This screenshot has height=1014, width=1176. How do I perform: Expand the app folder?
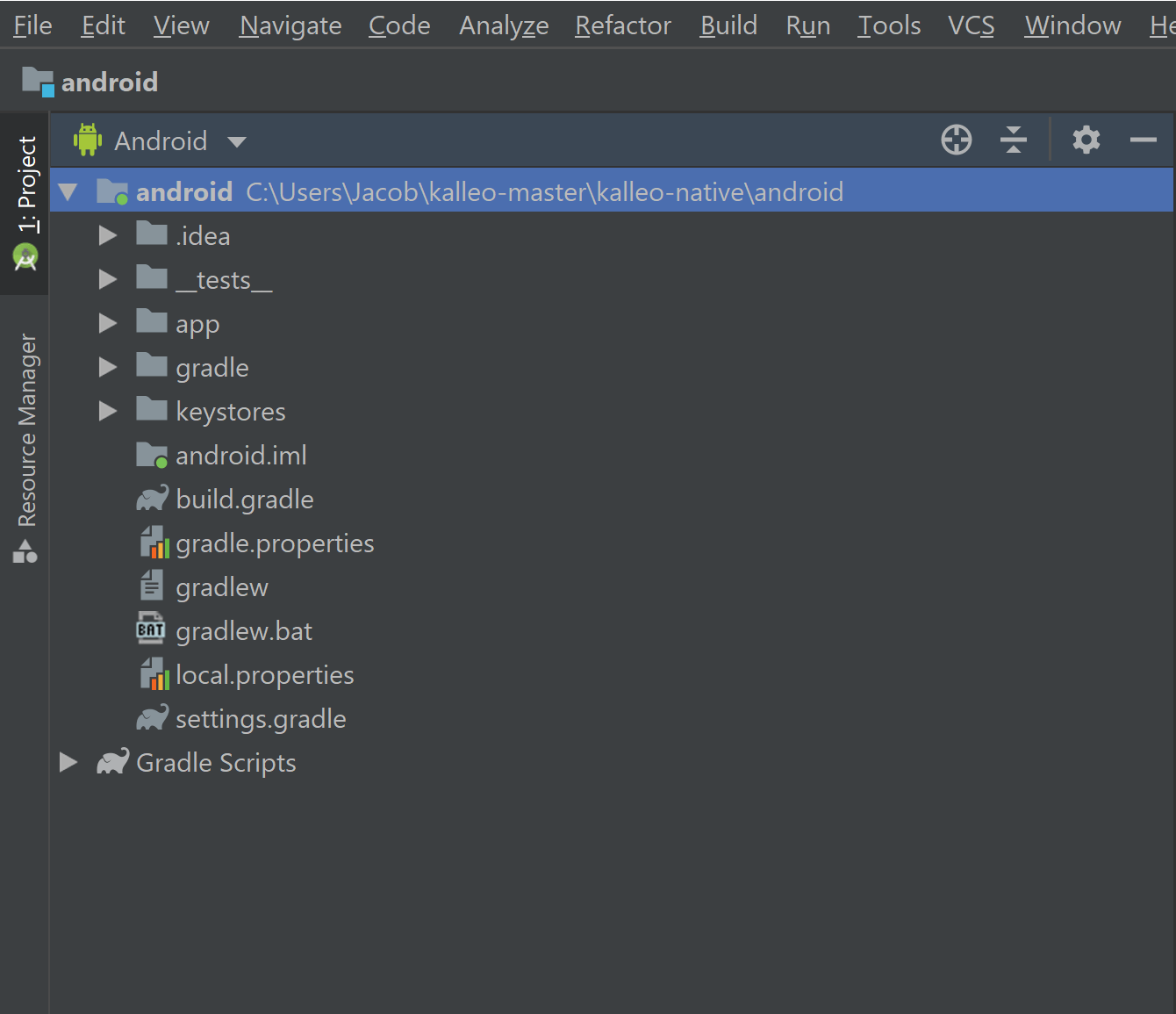click(108, 323)
